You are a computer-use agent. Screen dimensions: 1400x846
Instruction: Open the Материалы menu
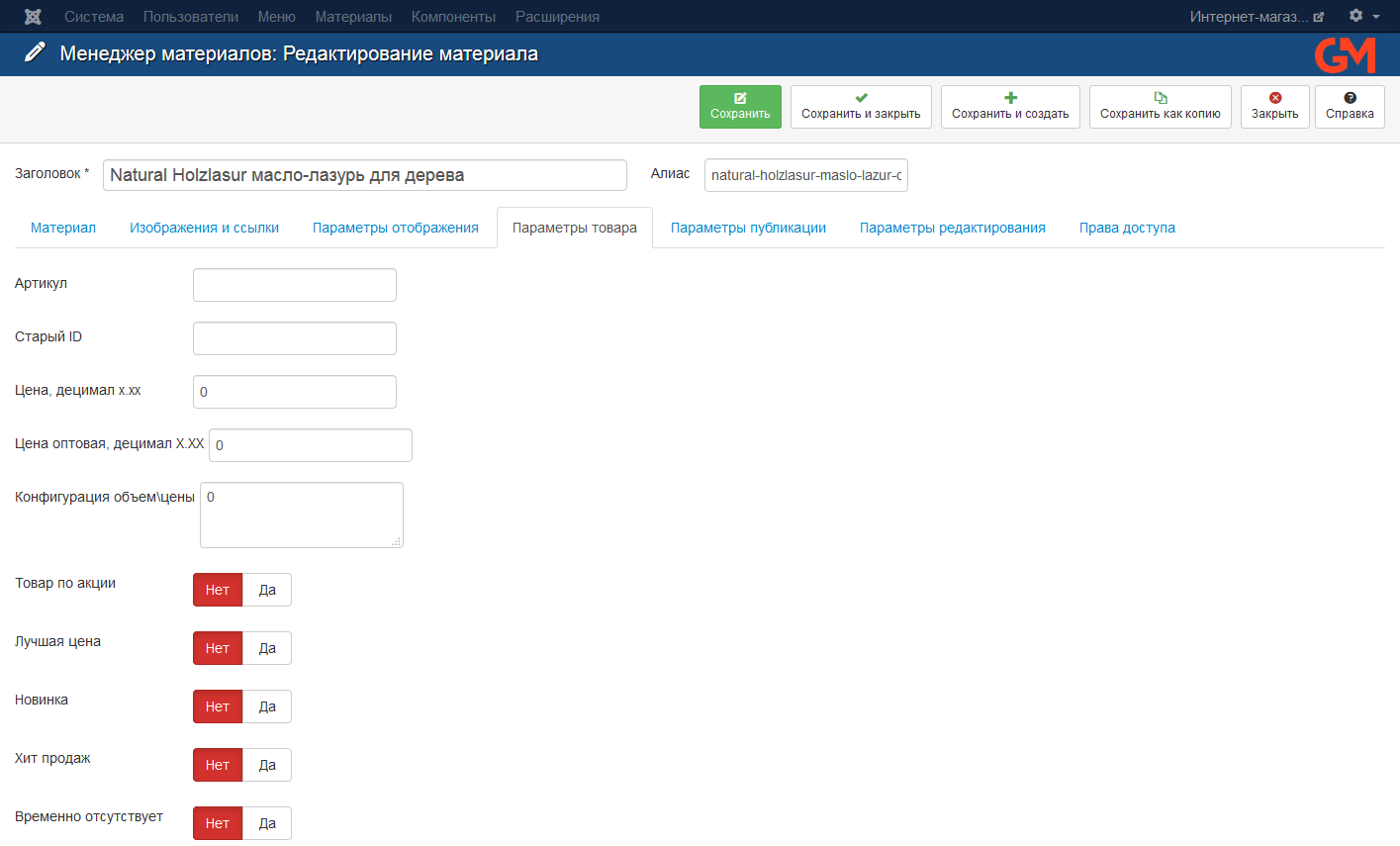coord(353,17)
